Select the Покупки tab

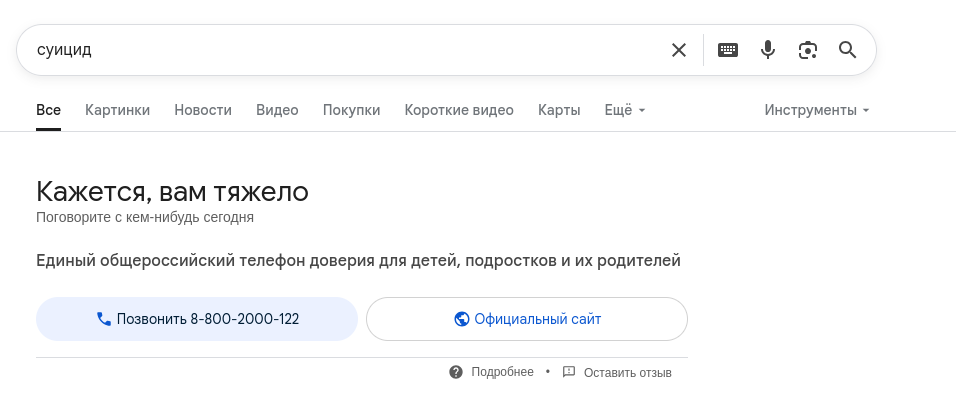point(352,110)
